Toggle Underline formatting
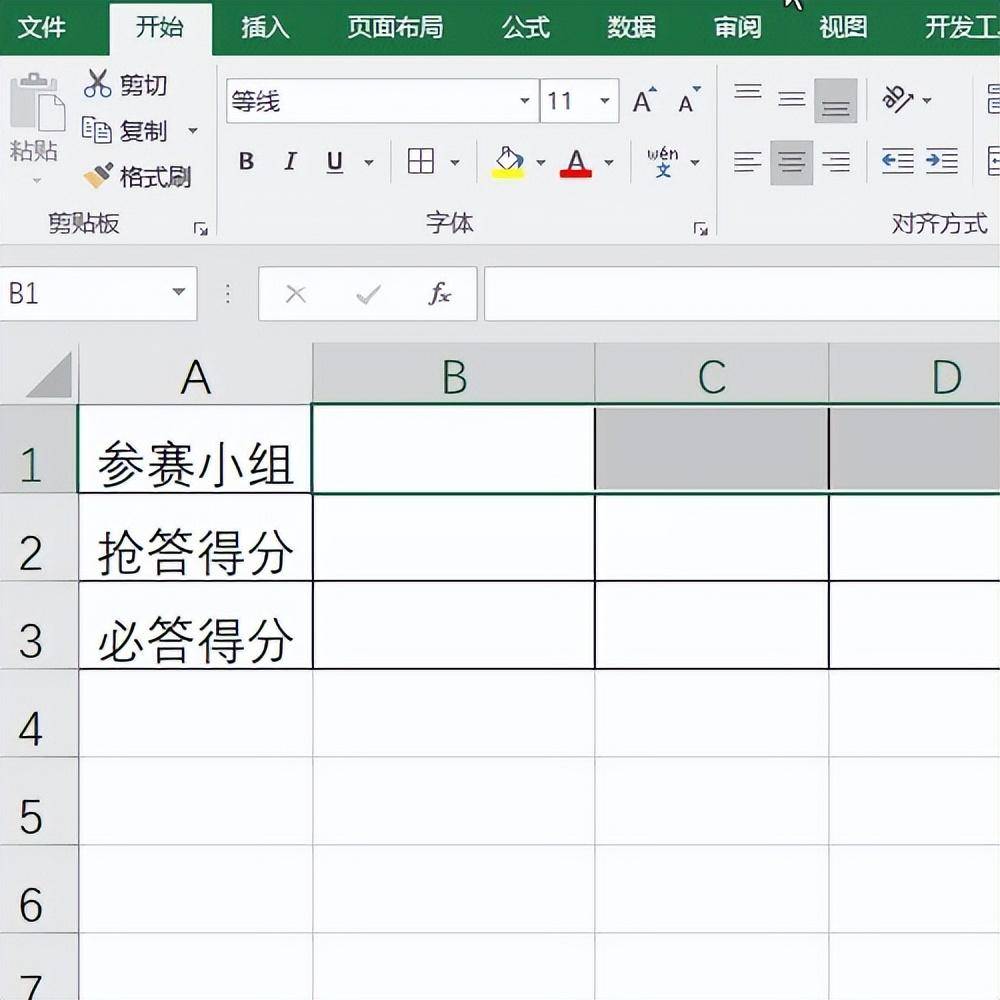 pyautogui.click(x=335, y=162)
